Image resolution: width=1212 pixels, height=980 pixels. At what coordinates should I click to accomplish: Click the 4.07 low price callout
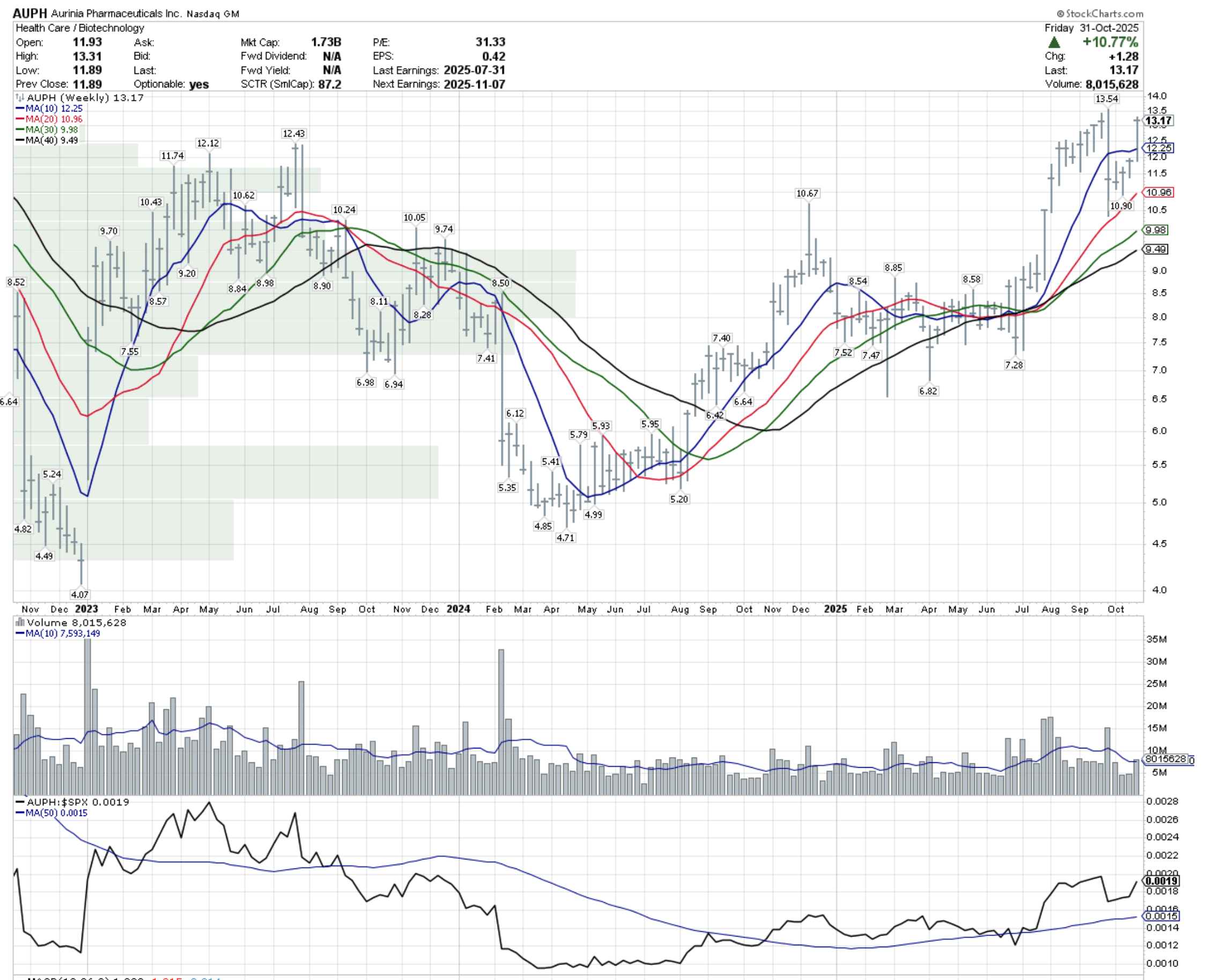point(79,595)
